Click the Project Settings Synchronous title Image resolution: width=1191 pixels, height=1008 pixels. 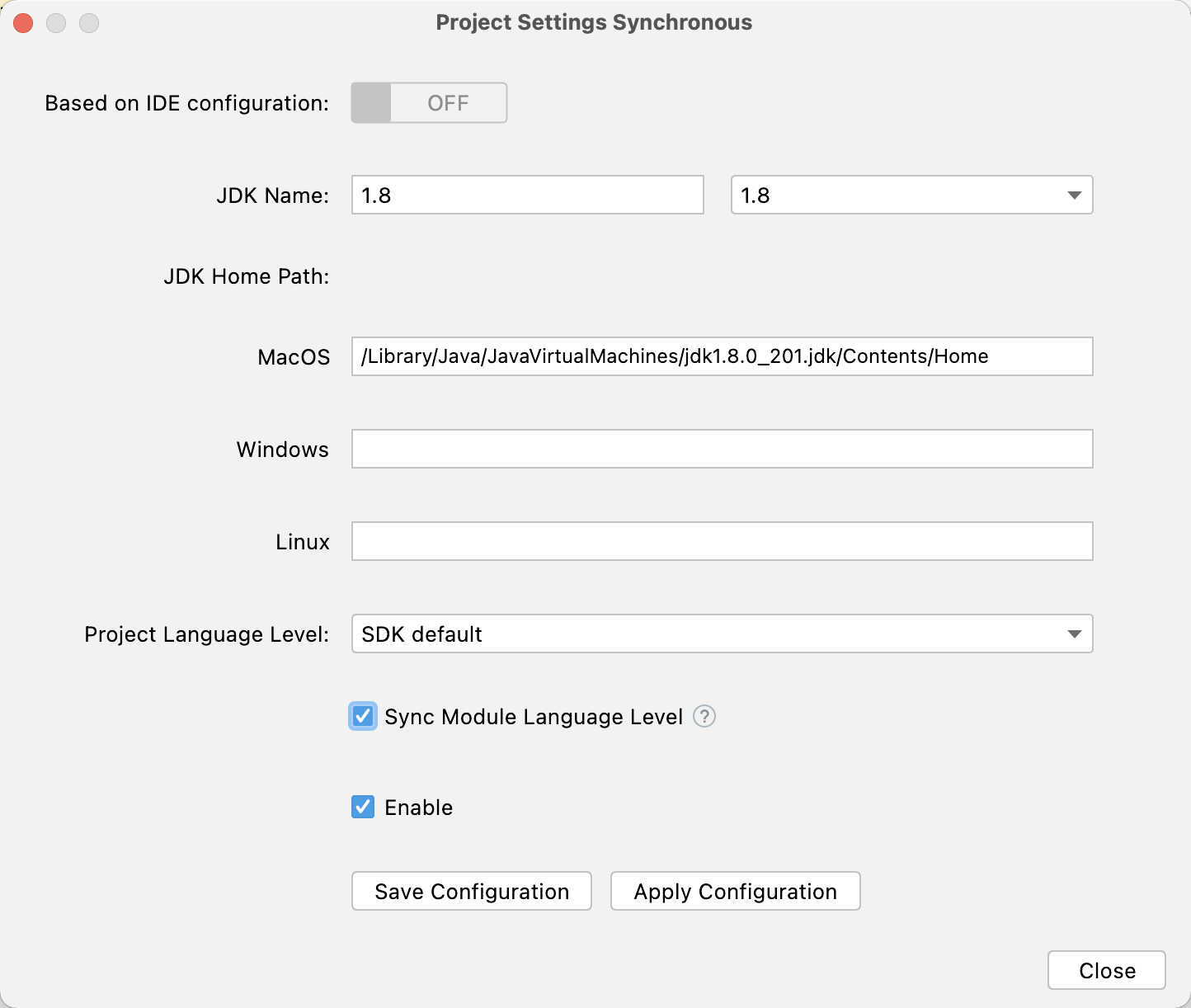tap(595, 22)
